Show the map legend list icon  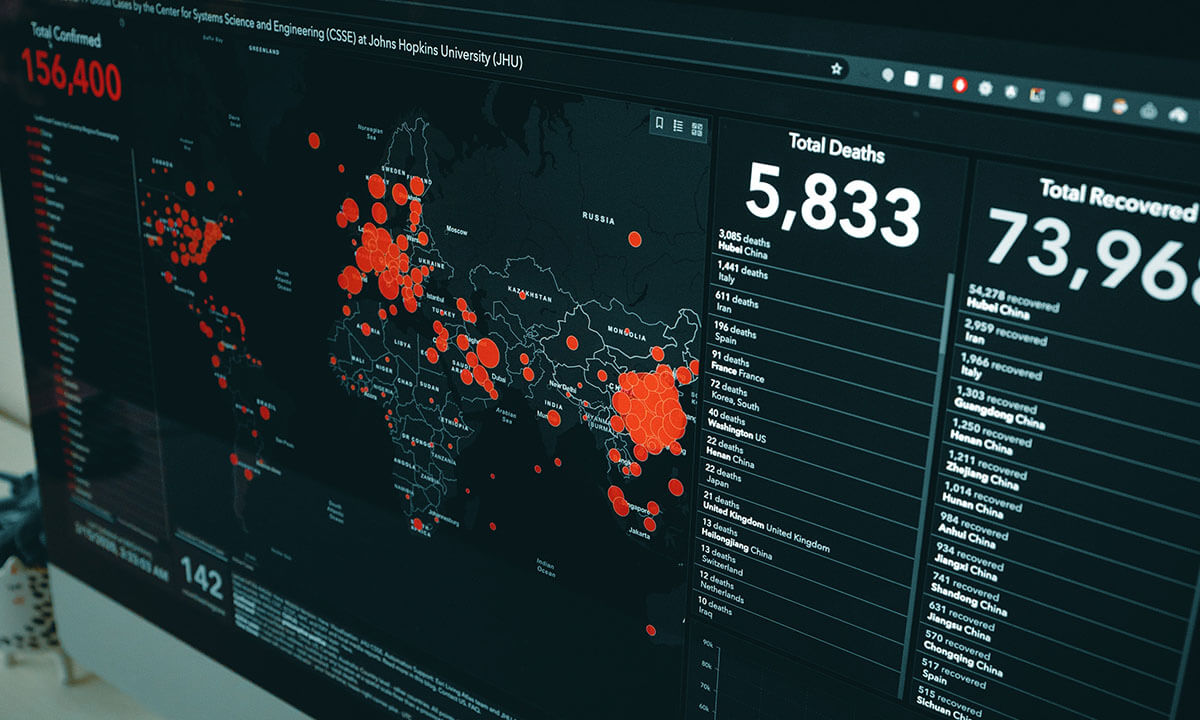[x=678, y=125]
